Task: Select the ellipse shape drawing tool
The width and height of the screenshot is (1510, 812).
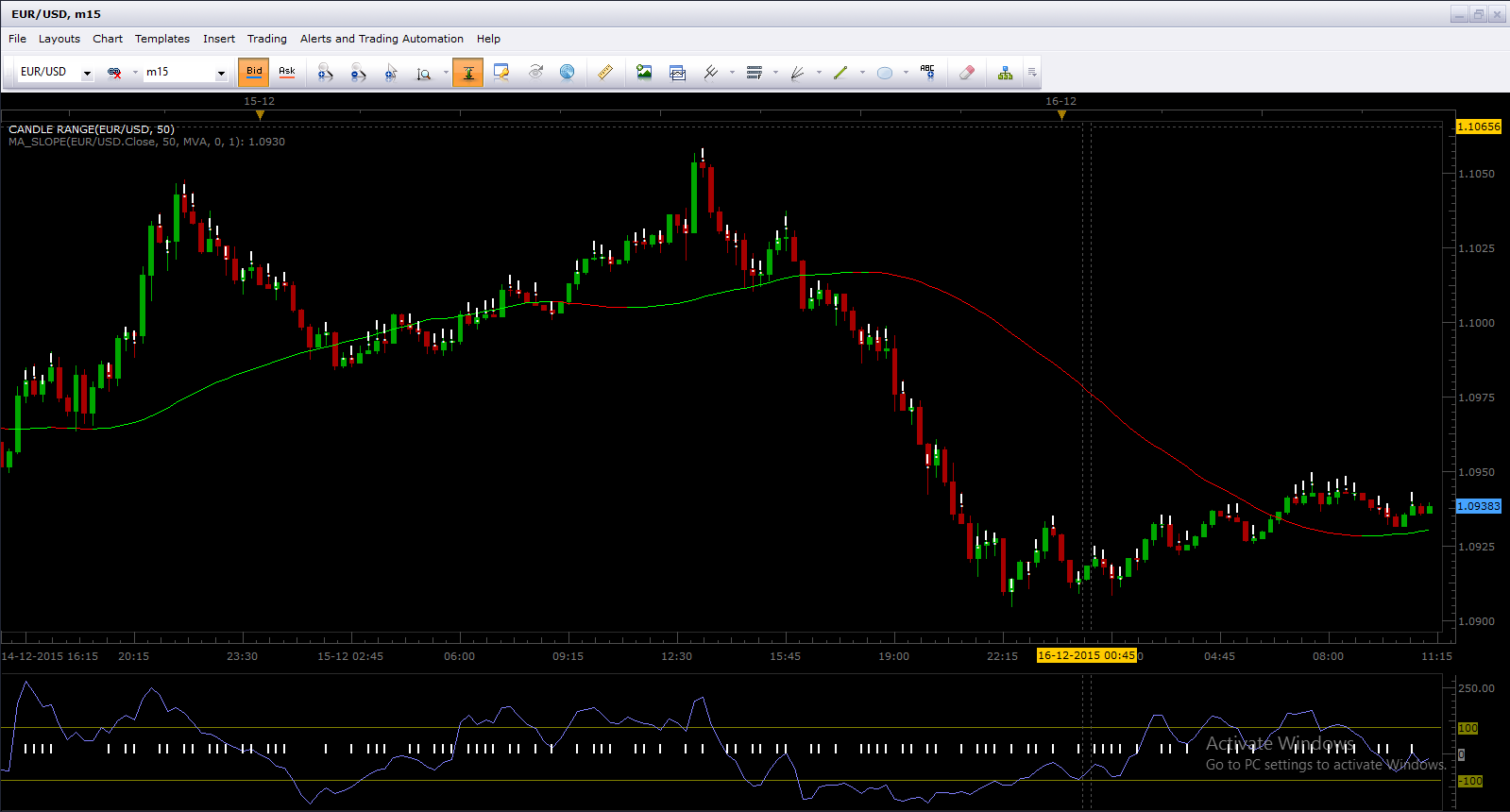Action: click(x=885, y=73)
